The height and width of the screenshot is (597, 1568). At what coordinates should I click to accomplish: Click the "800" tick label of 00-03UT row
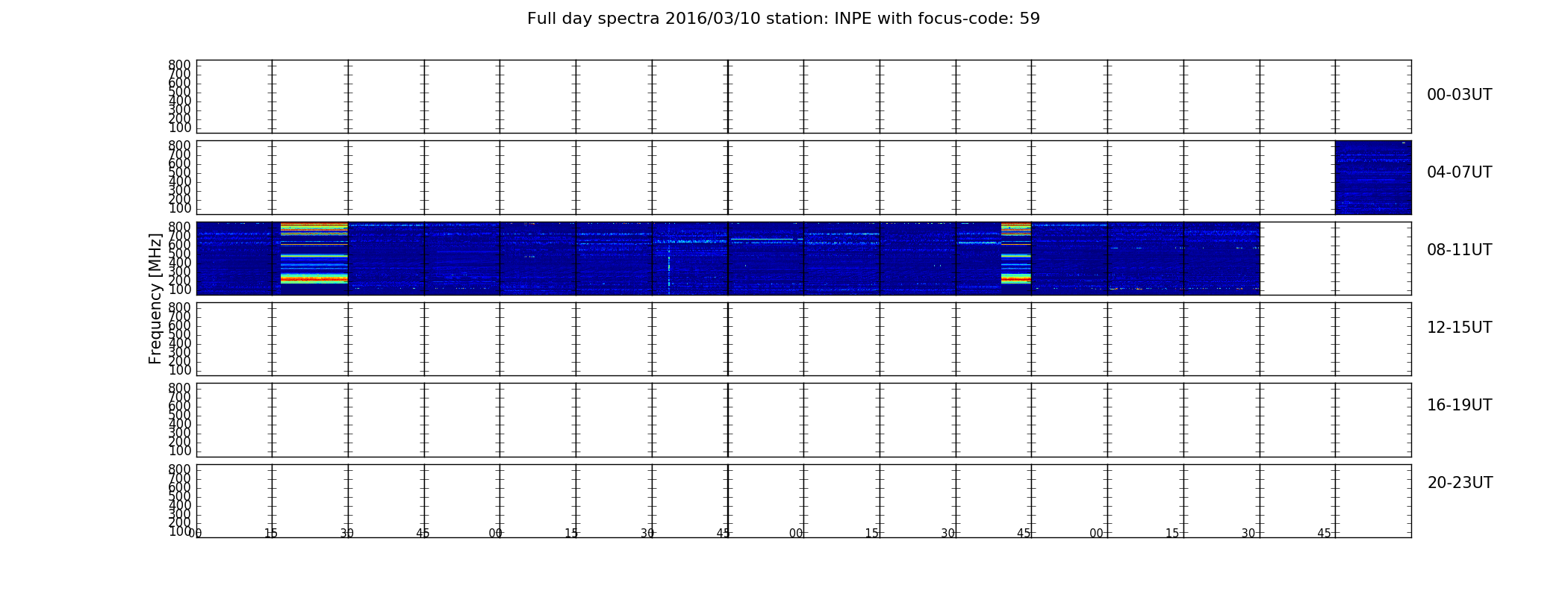pos(179,65)
